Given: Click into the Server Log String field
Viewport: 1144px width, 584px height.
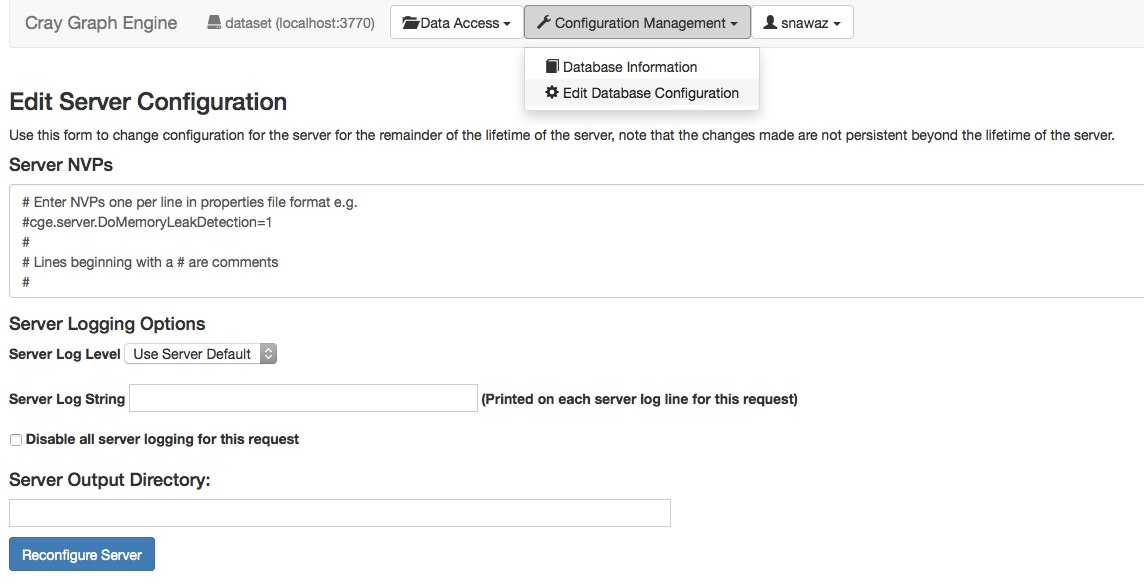Looking at the screenshot, I should click(x=304, y=399).
